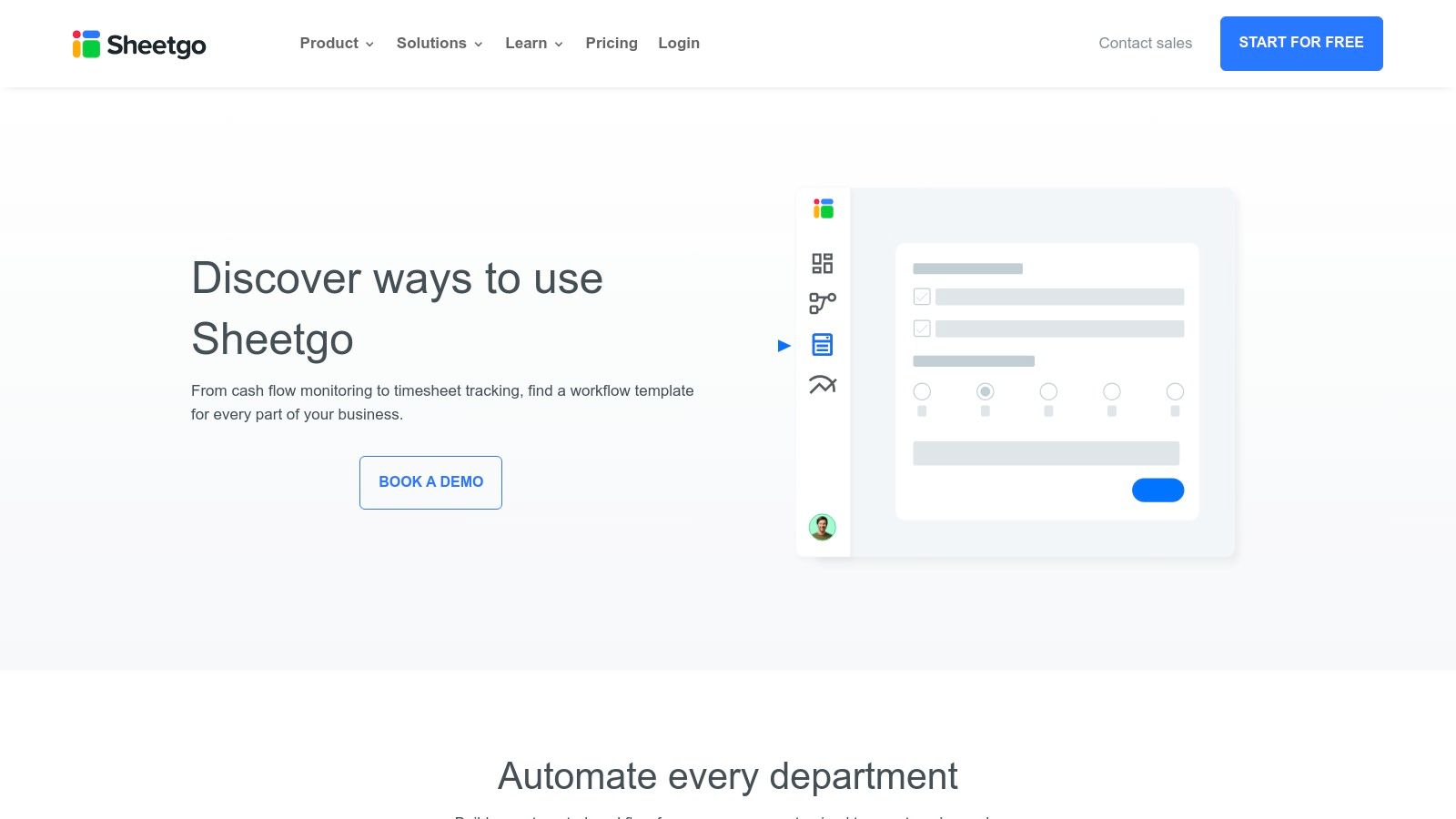Toggle the second checkbox in form
Screen dimensions: 1456x819
click(922, 329)
